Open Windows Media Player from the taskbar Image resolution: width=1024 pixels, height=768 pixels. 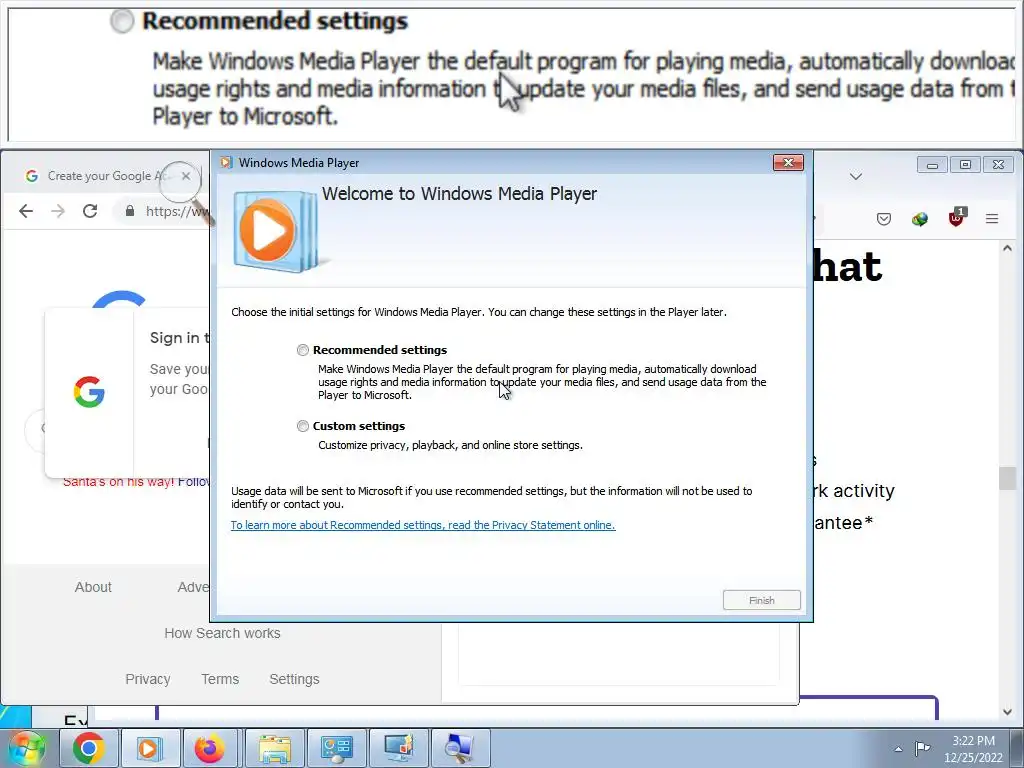point(149,748)
